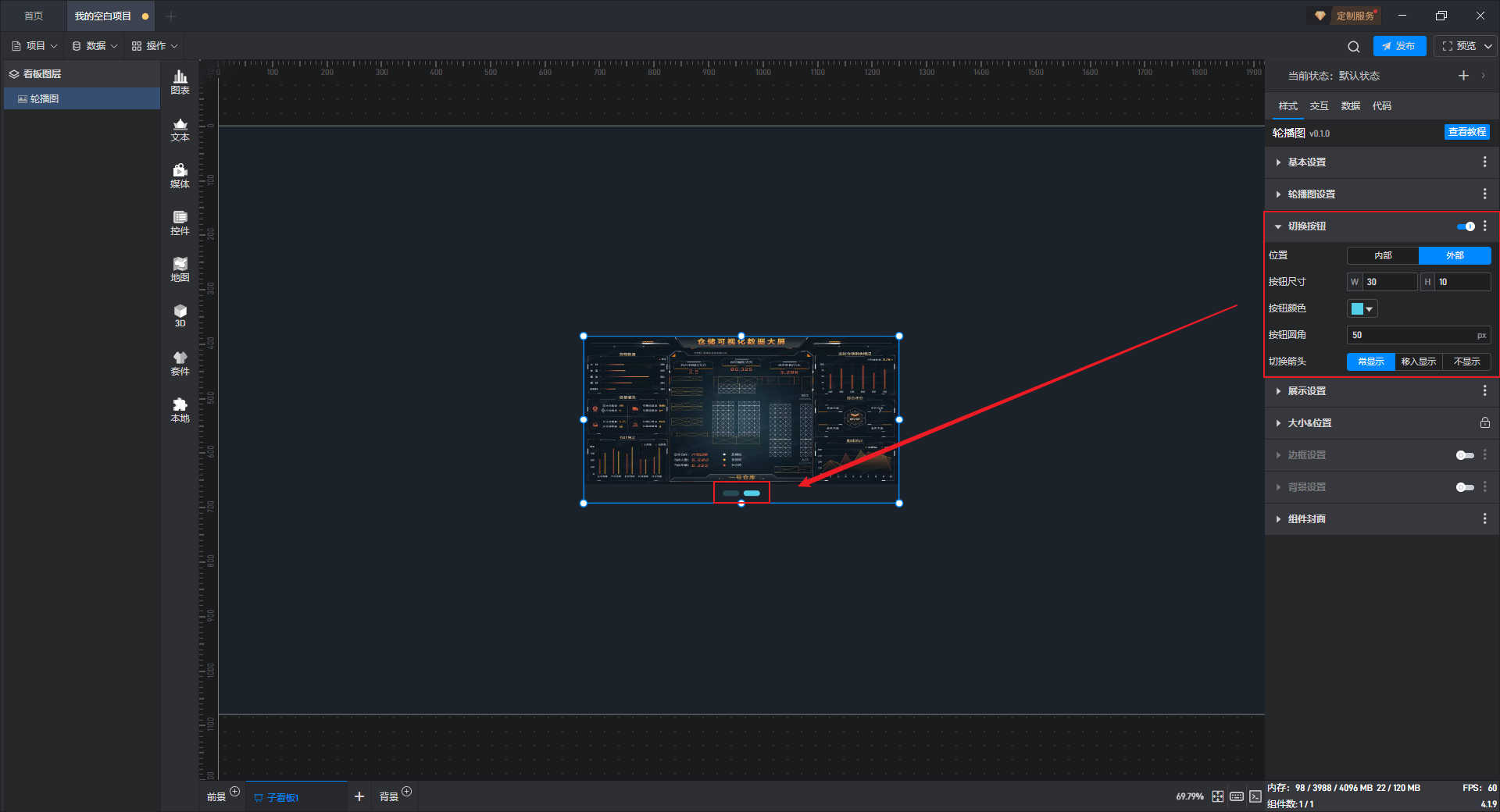Open the 图表 chart components panel
The height and width of the screenshot is (812, 1500).
(180, 82)
